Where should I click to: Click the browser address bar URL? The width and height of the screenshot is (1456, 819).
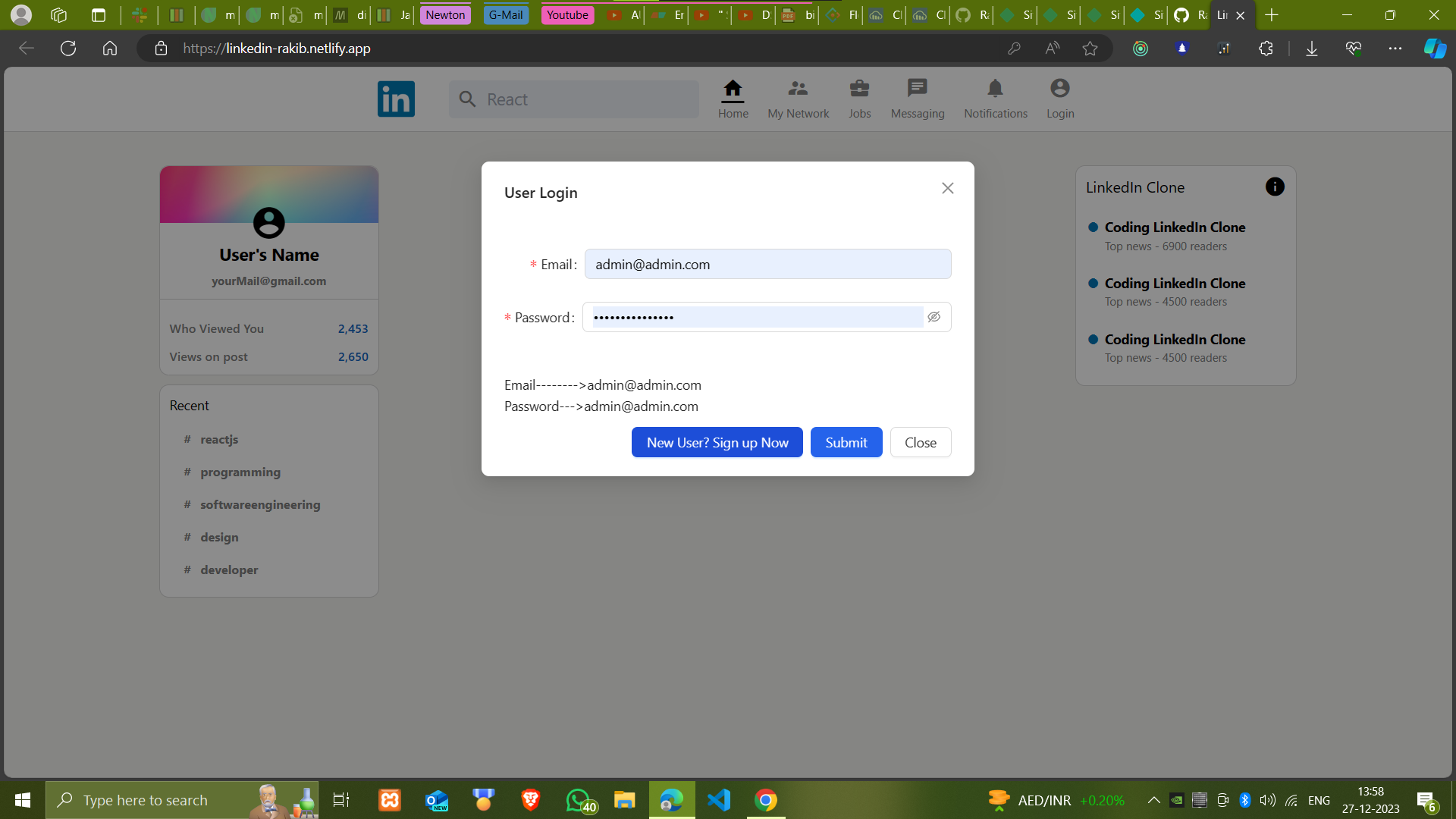click(277, 49)
